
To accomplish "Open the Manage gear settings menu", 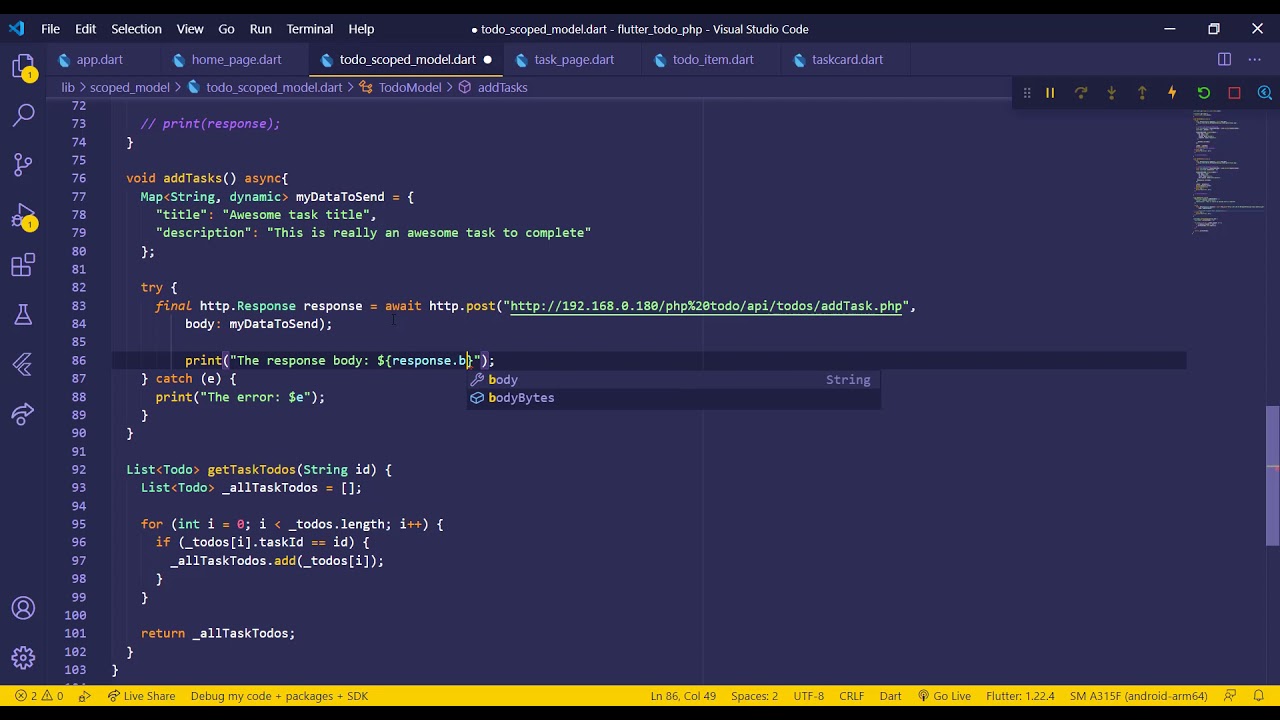I will (23, 657).
